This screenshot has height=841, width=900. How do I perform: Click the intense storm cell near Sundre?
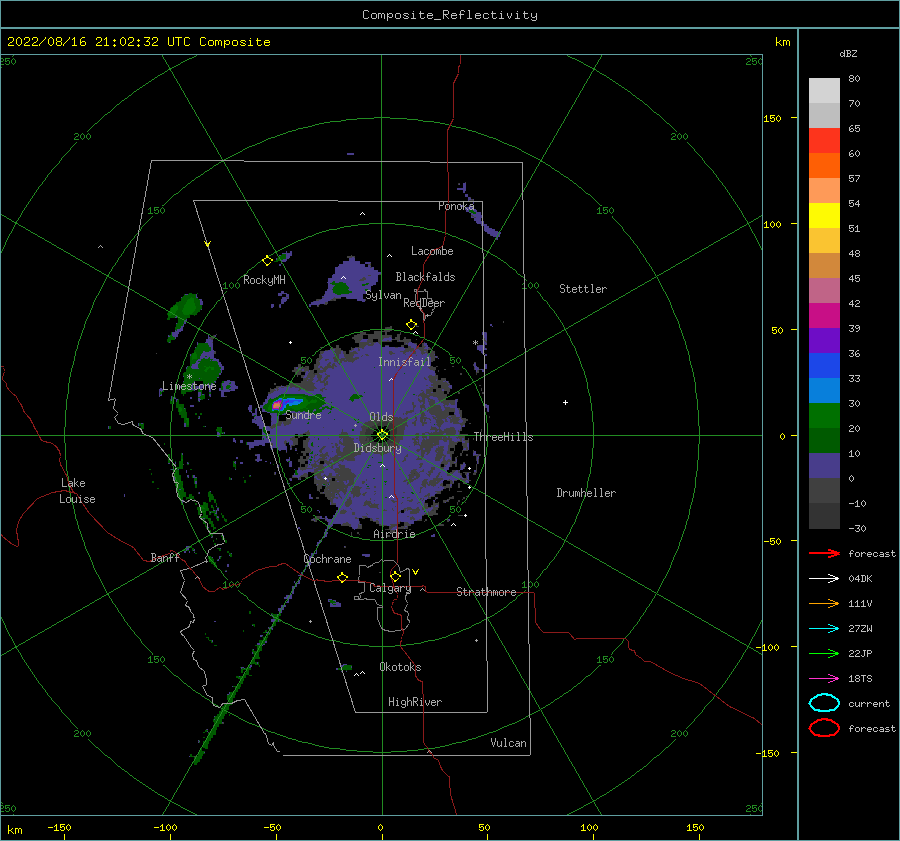point(277,405)
